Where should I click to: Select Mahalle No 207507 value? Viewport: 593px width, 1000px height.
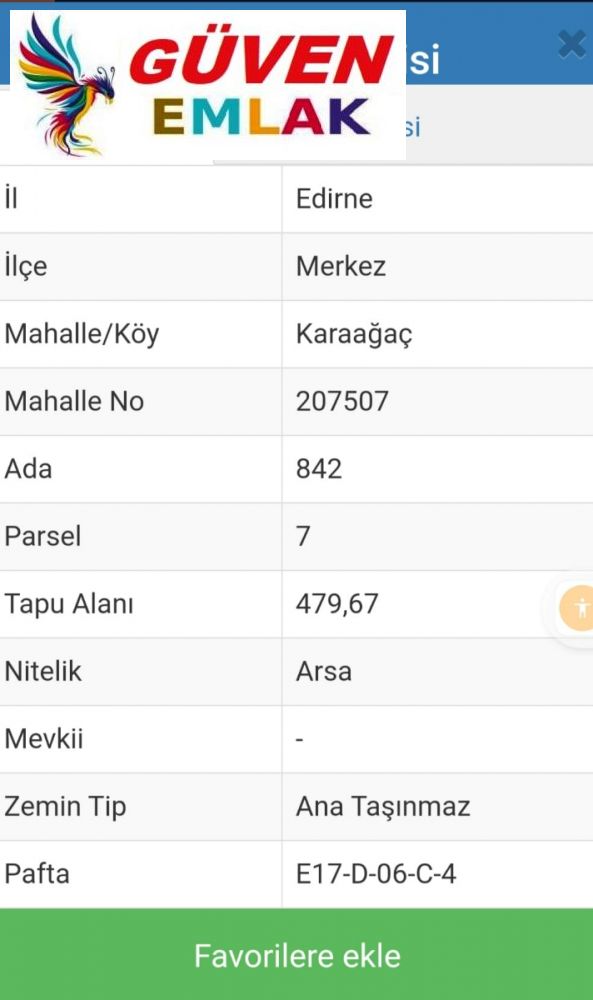click(342, 401)
